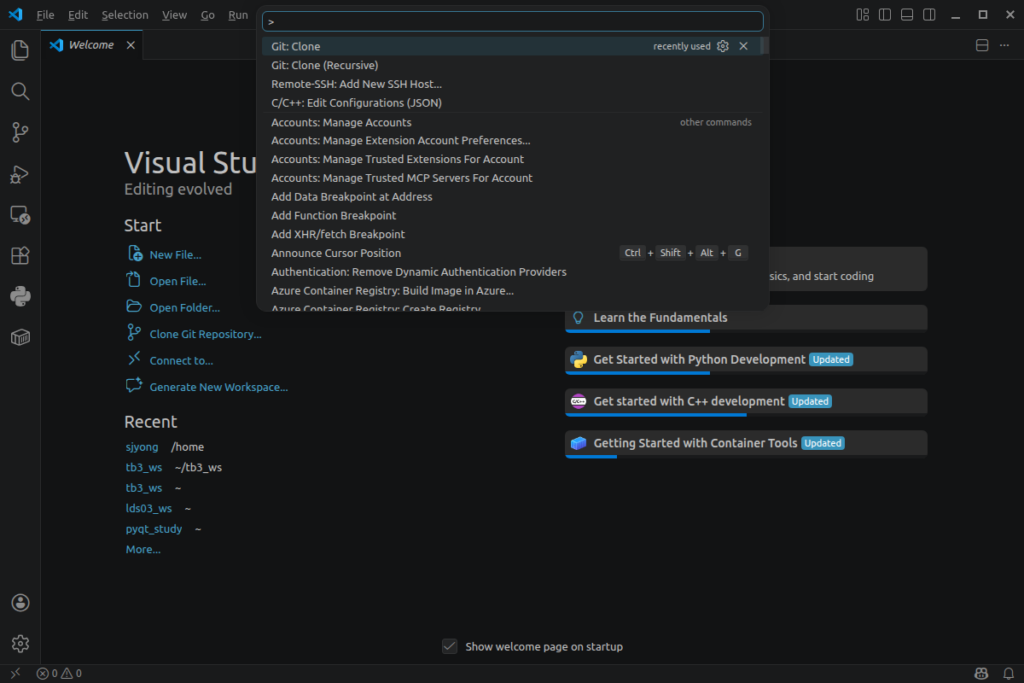The width and height of the screenshot is (1024, 683).
Task: Open the Python view in activity bar
Action: pyautogui.click(x=20, y=296)
